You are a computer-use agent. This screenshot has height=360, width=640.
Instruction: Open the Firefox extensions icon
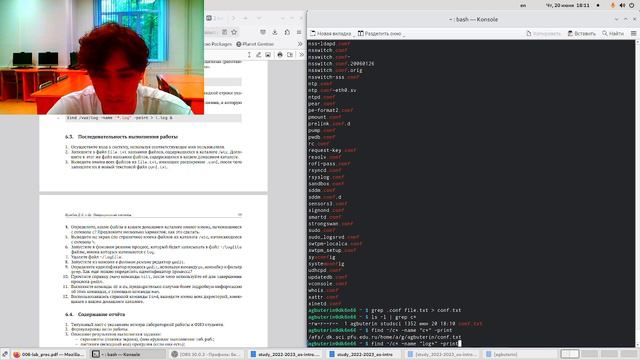287,32
